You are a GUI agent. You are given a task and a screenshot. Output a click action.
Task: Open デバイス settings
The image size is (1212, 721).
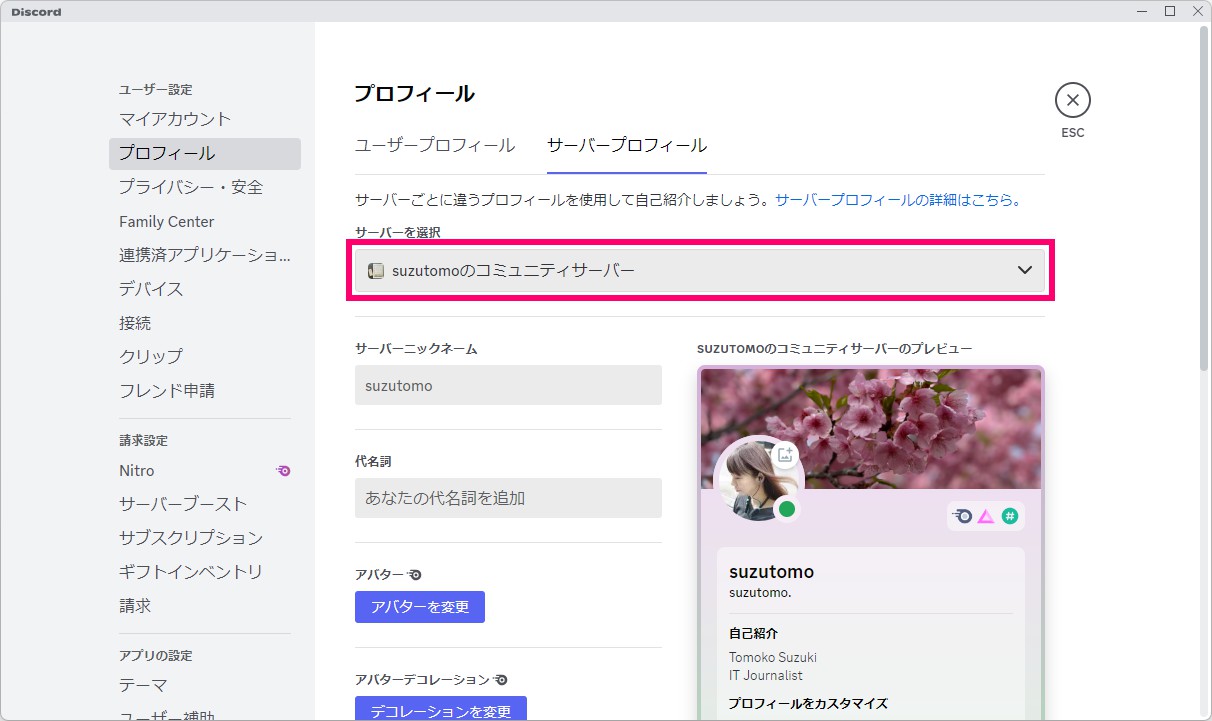pyautogui.click(x=205, y=289)
